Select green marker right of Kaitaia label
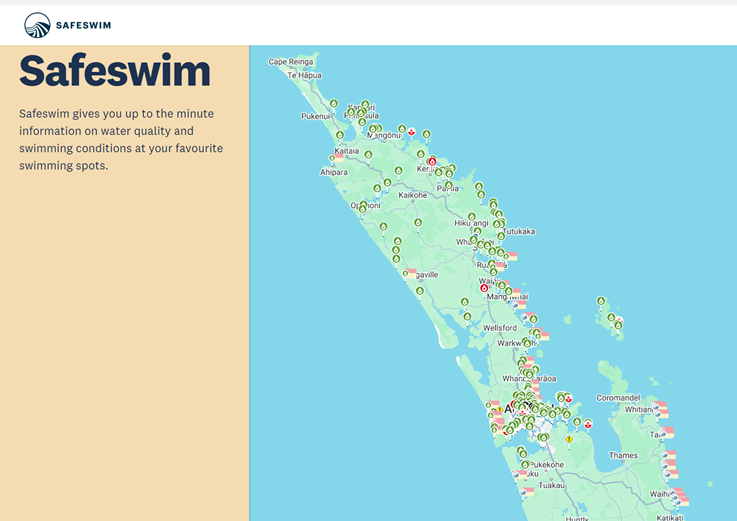 click(x=368, y=154)
